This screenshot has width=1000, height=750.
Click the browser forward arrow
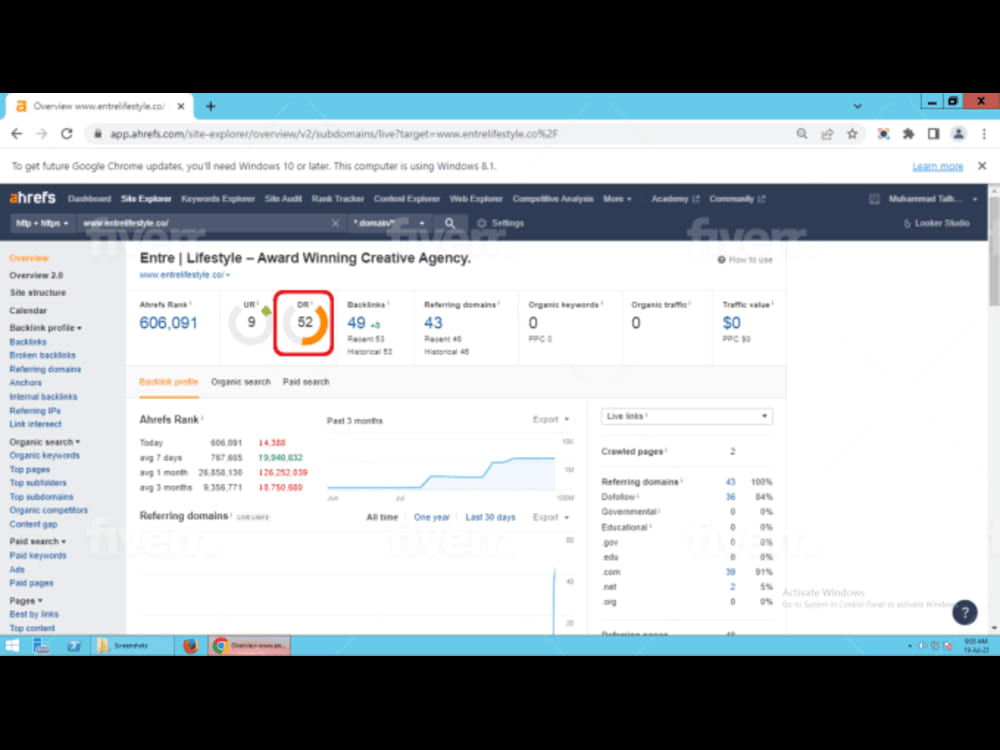coord(41,134)
